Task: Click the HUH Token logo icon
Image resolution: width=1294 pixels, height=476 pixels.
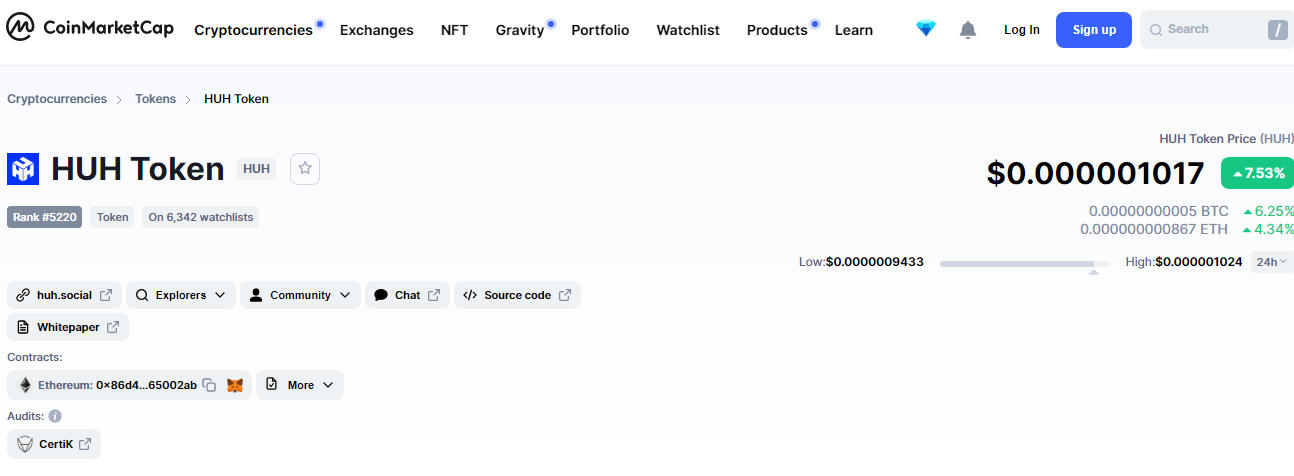Action: 23,169
